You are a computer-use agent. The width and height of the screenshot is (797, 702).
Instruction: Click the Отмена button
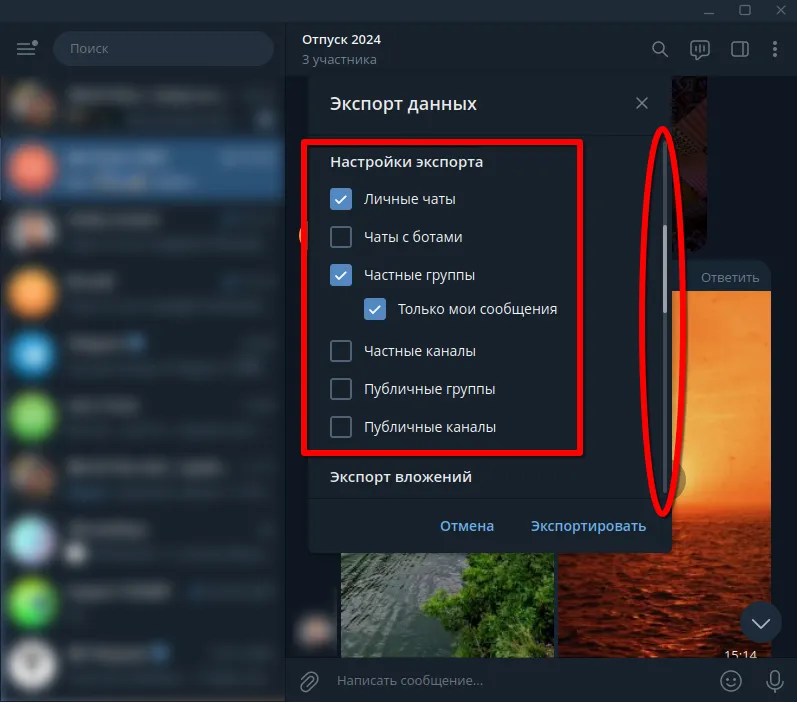coord(467,526)
